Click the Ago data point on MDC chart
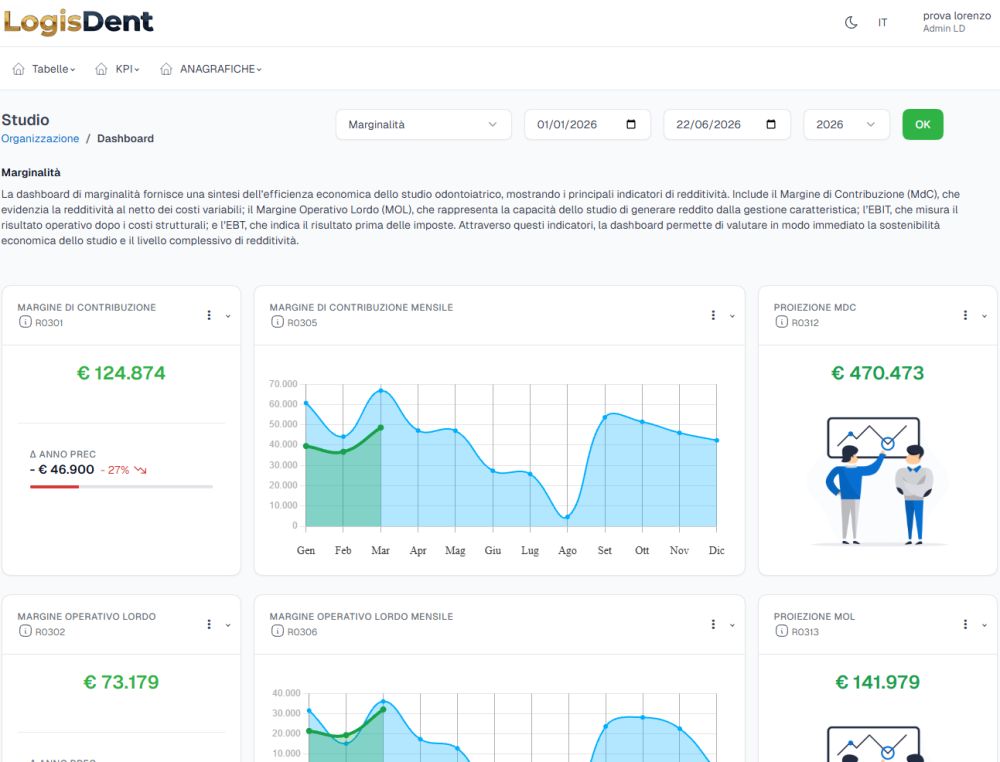 click(x=566, y=517)
